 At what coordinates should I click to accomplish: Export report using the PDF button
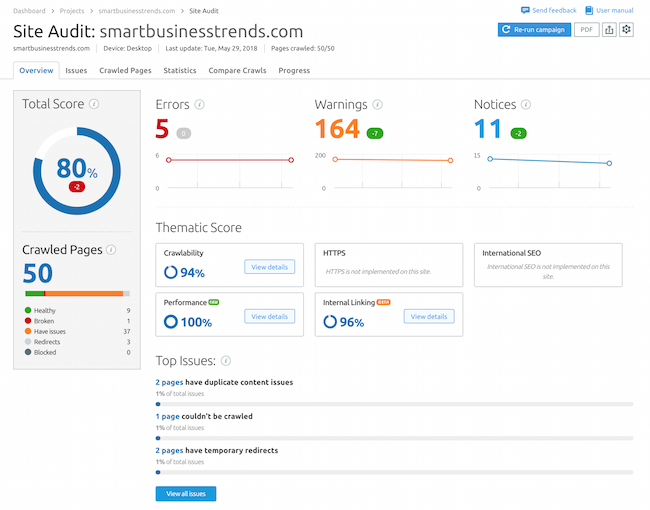pos(586,29)
